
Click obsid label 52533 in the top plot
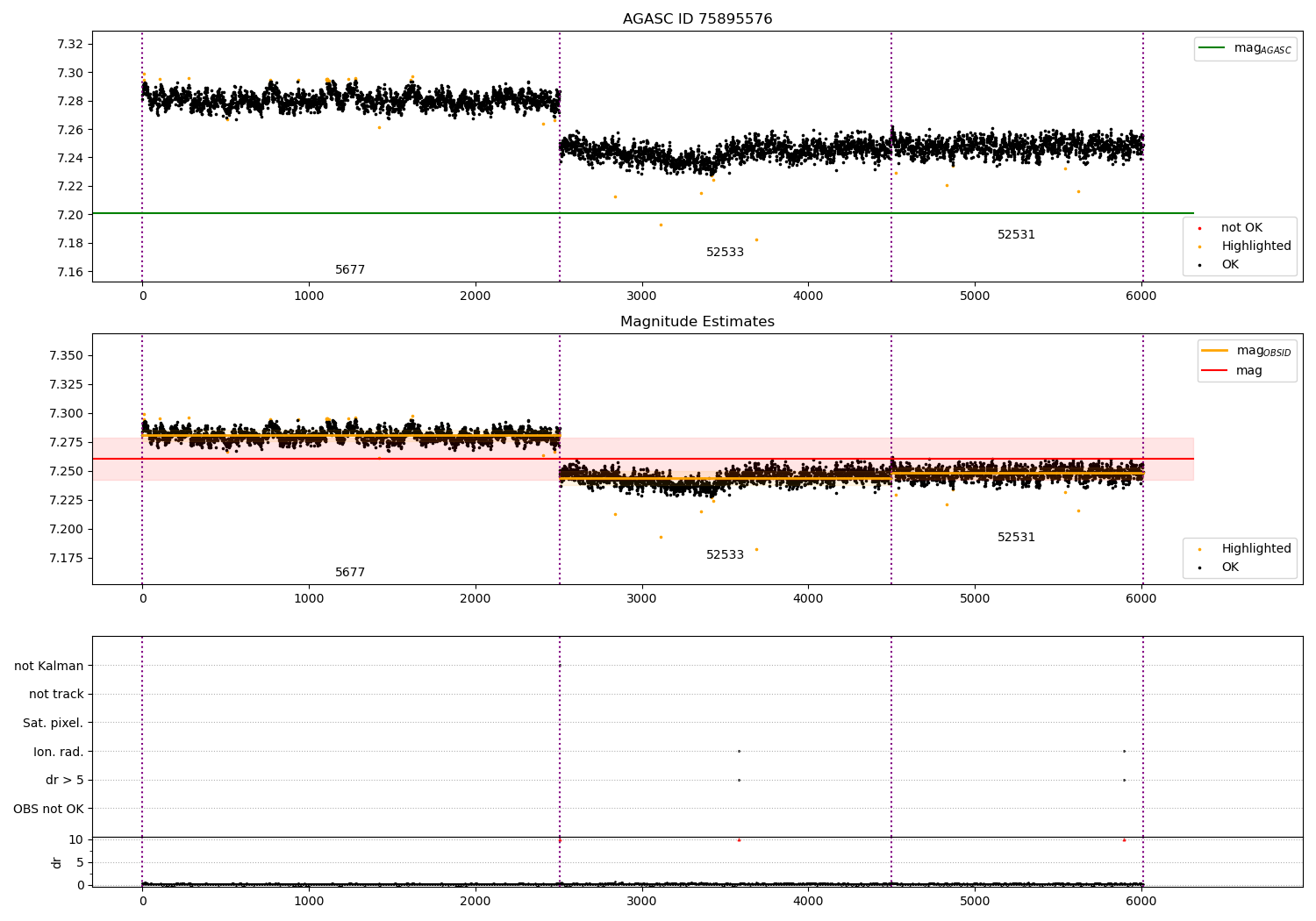tap(725, 253)
